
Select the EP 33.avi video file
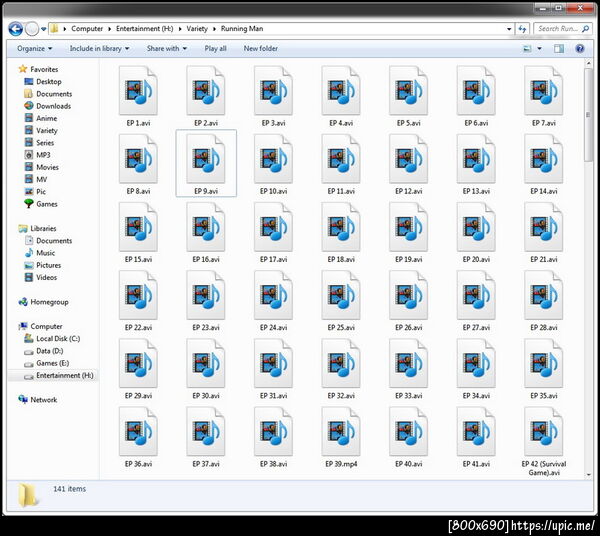408,368
